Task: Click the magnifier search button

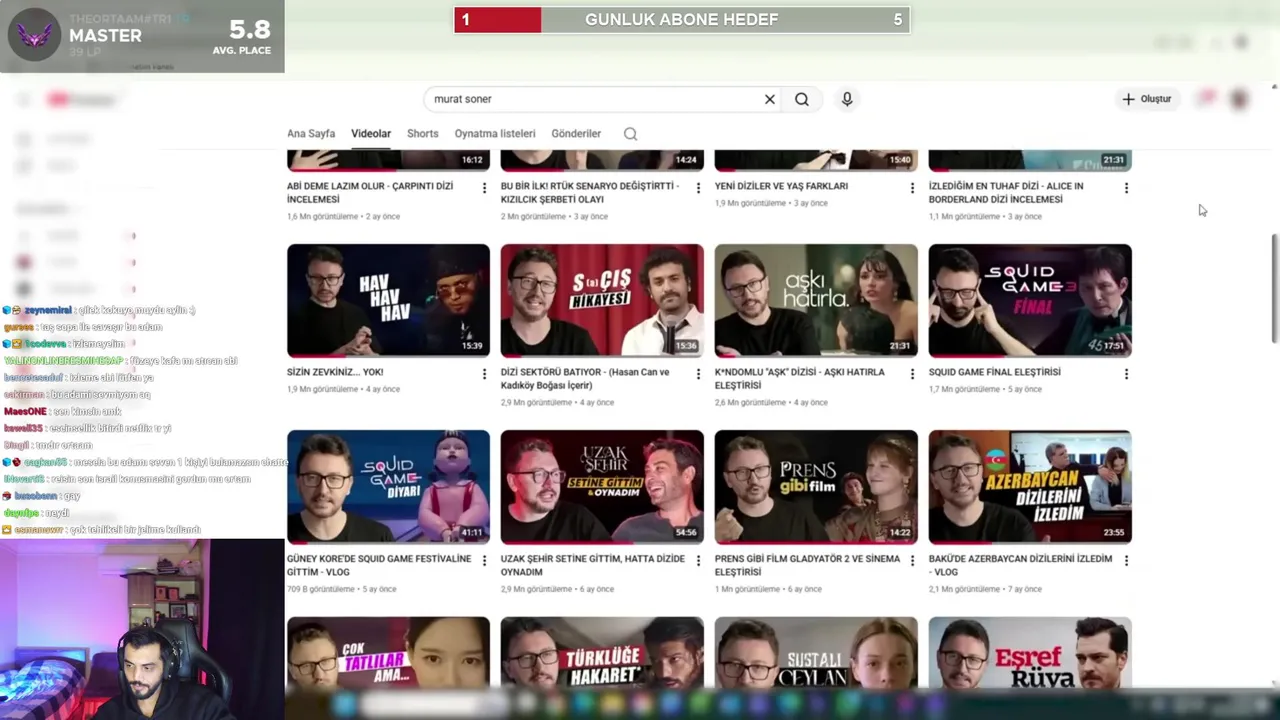Action: [802, 99]
